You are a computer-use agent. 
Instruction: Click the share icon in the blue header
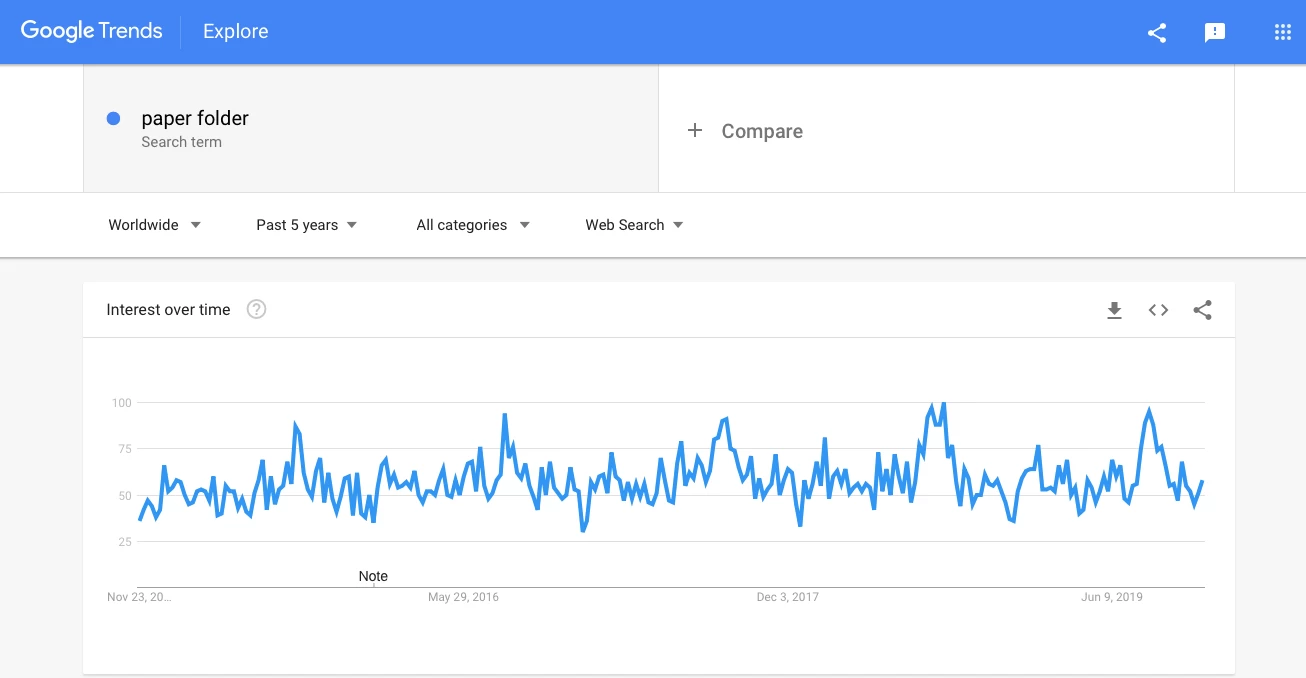pyautogui.click(x=1157, y=32)
